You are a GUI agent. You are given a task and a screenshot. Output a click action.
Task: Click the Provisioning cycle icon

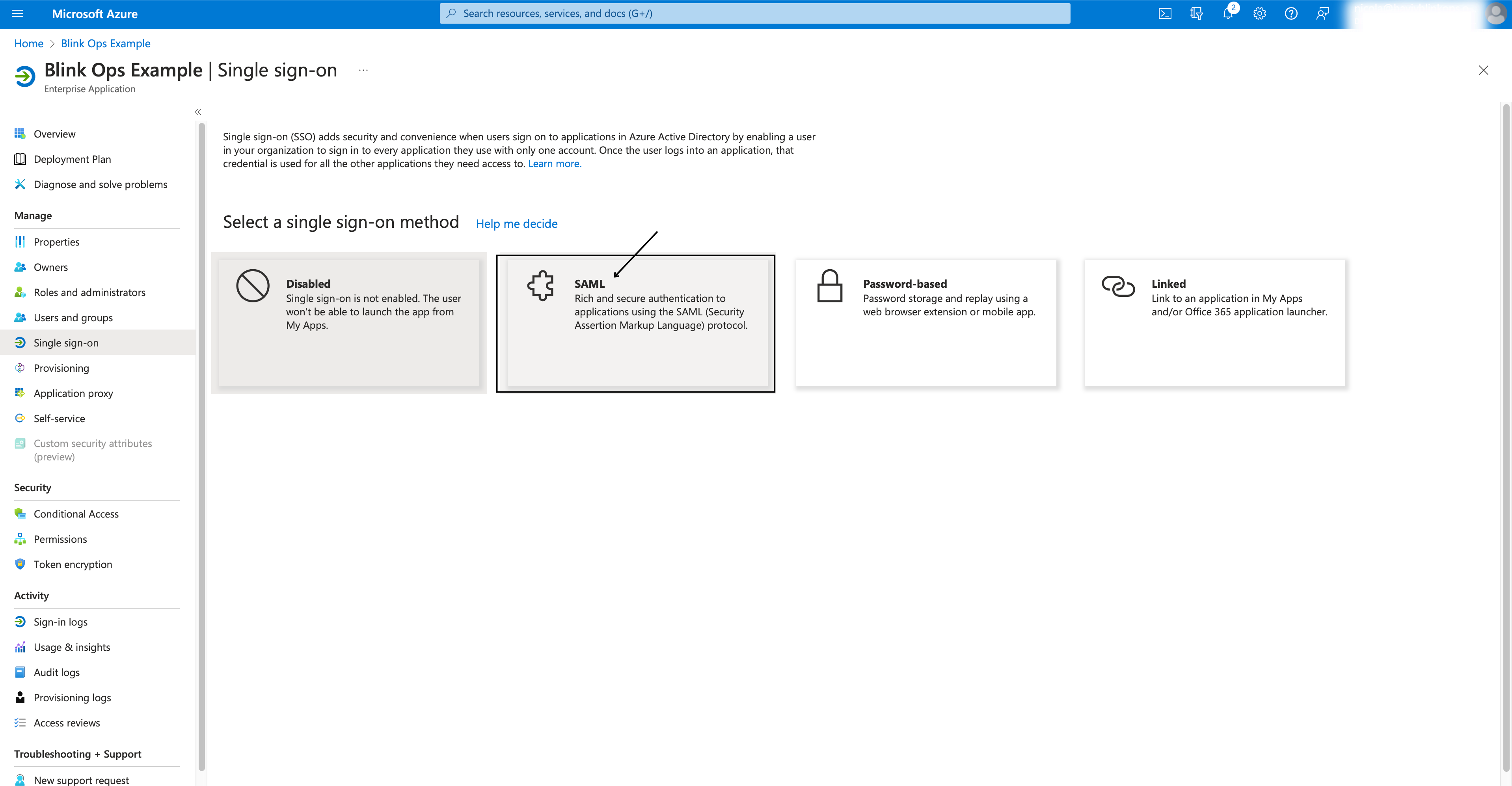pyautogui.click(x=20, y=368)
